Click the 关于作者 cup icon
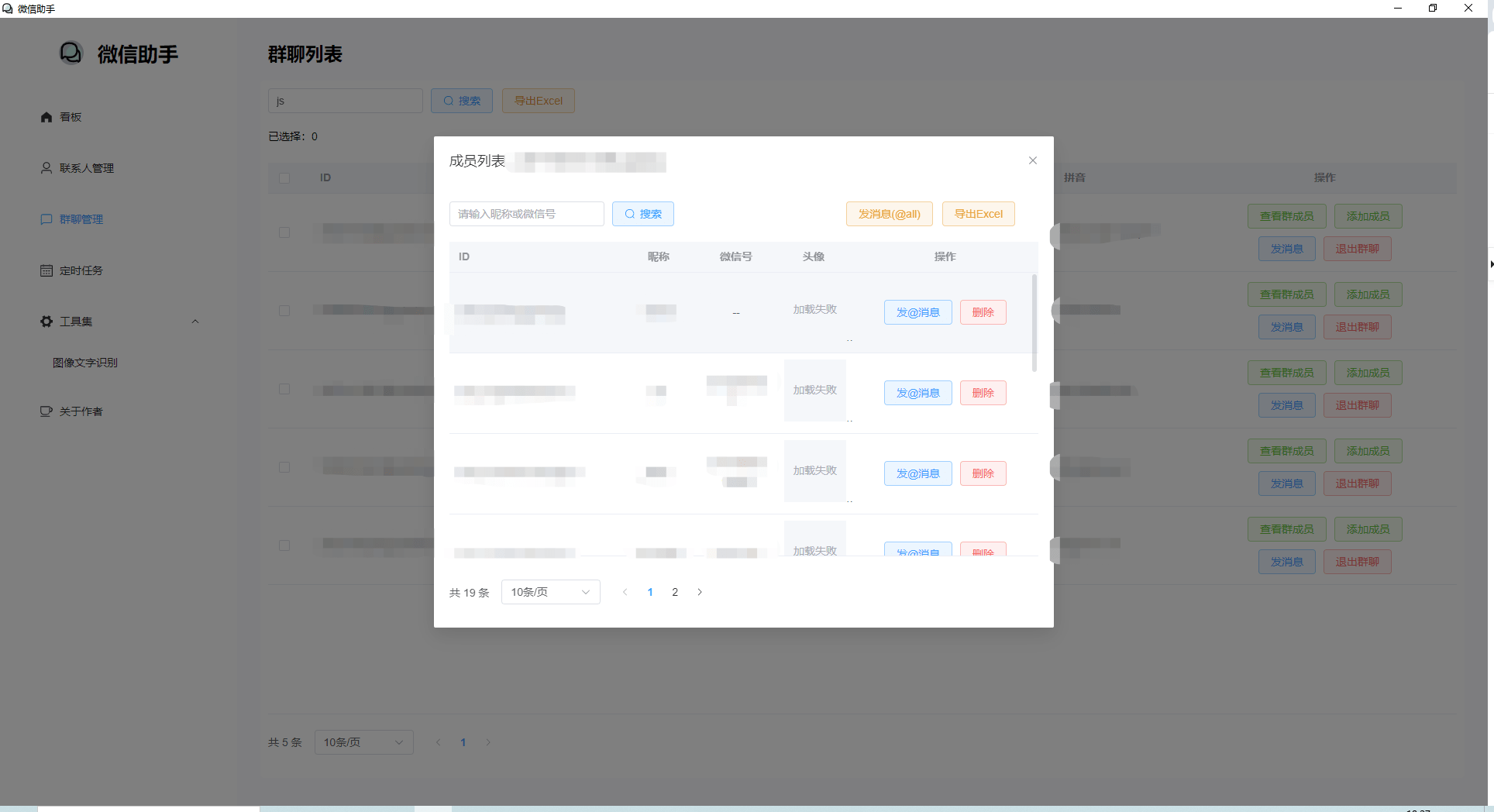The image size is (1494, 812). point(46,411)
